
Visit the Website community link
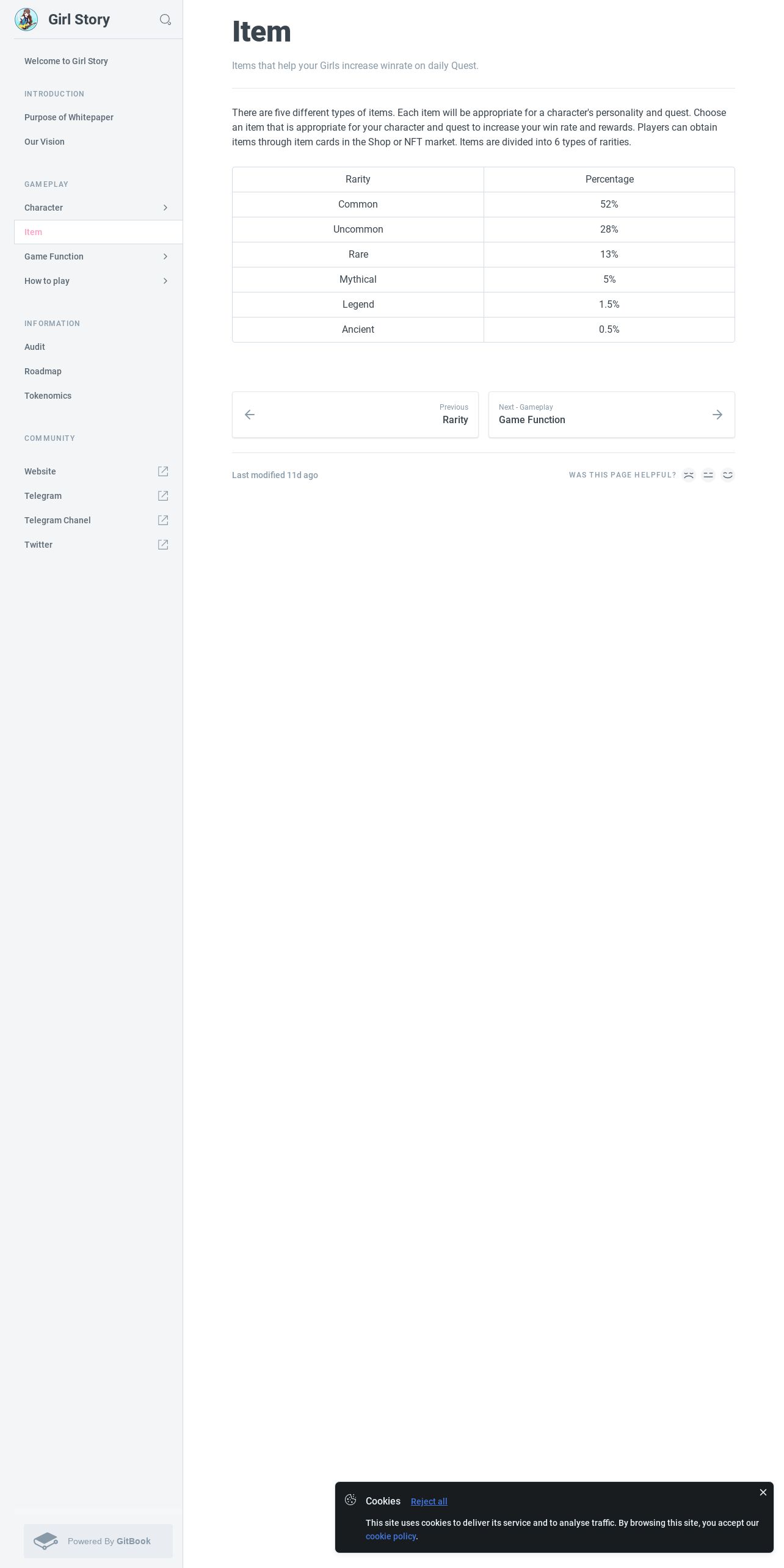[98, 471]
